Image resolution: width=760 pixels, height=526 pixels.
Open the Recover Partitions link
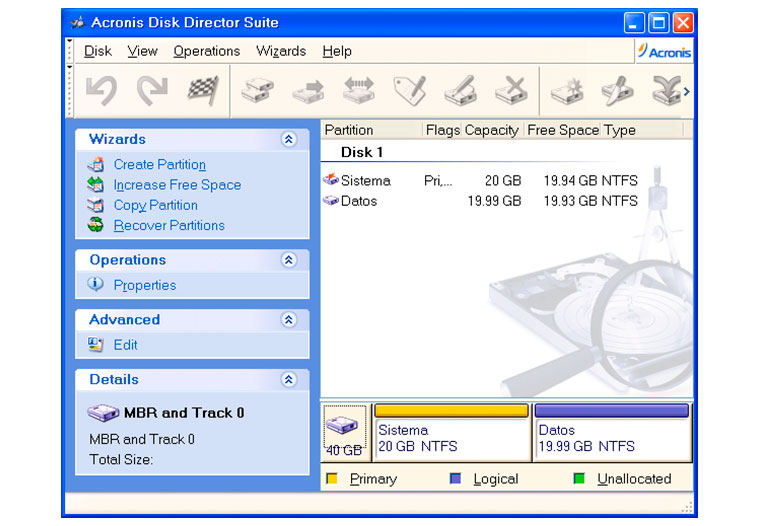pyautogui.click(x=169, y=225)
